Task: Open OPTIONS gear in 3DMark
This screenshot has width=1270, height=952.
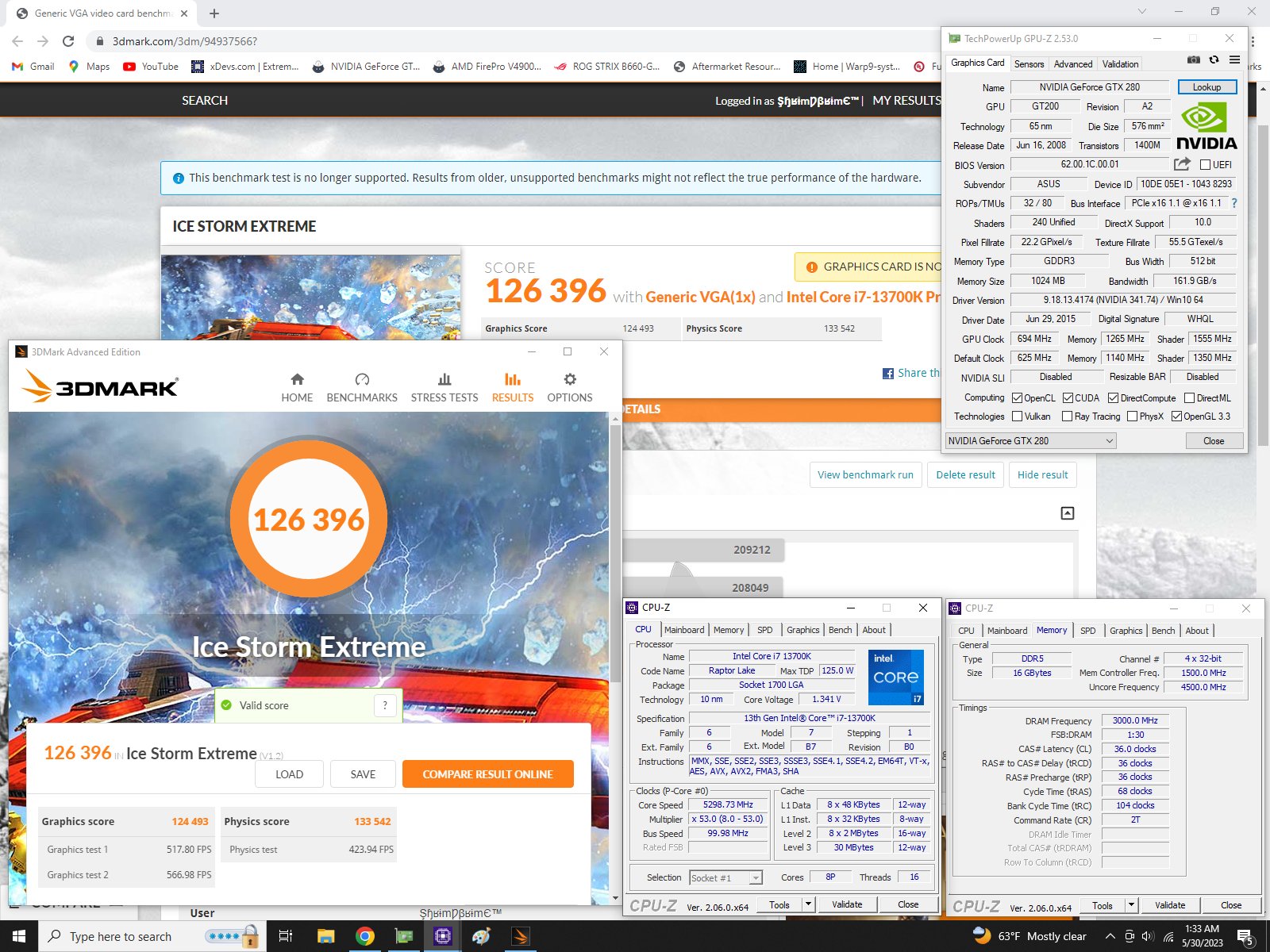Action: (570, 388)
